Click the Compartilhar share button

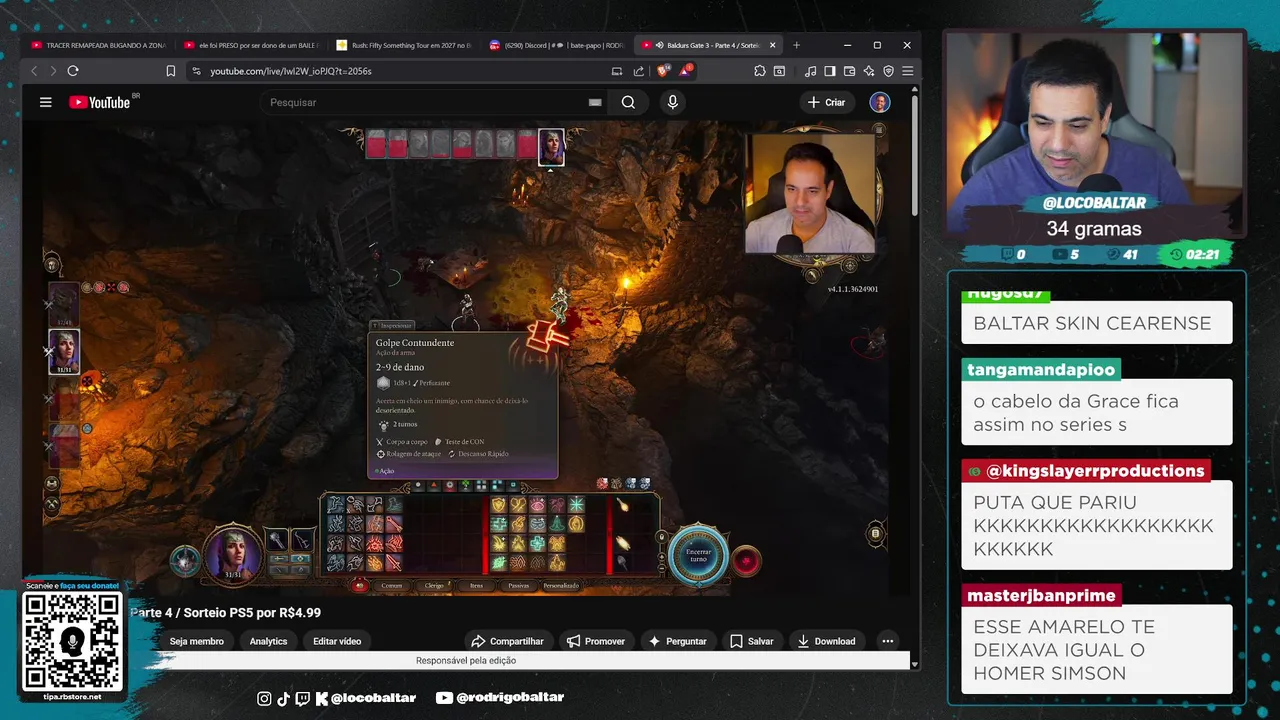507,641
